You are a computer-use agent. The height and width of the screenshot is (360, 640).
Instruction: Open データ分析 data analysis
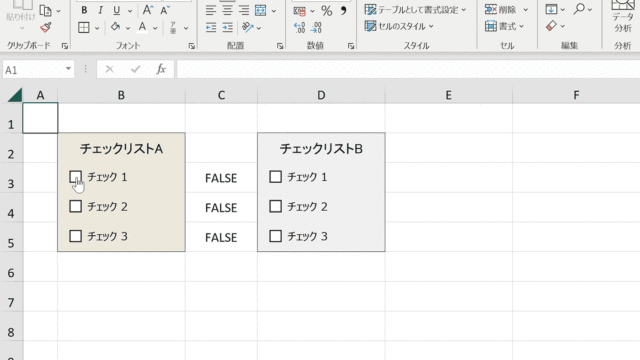tap(623, 16)
